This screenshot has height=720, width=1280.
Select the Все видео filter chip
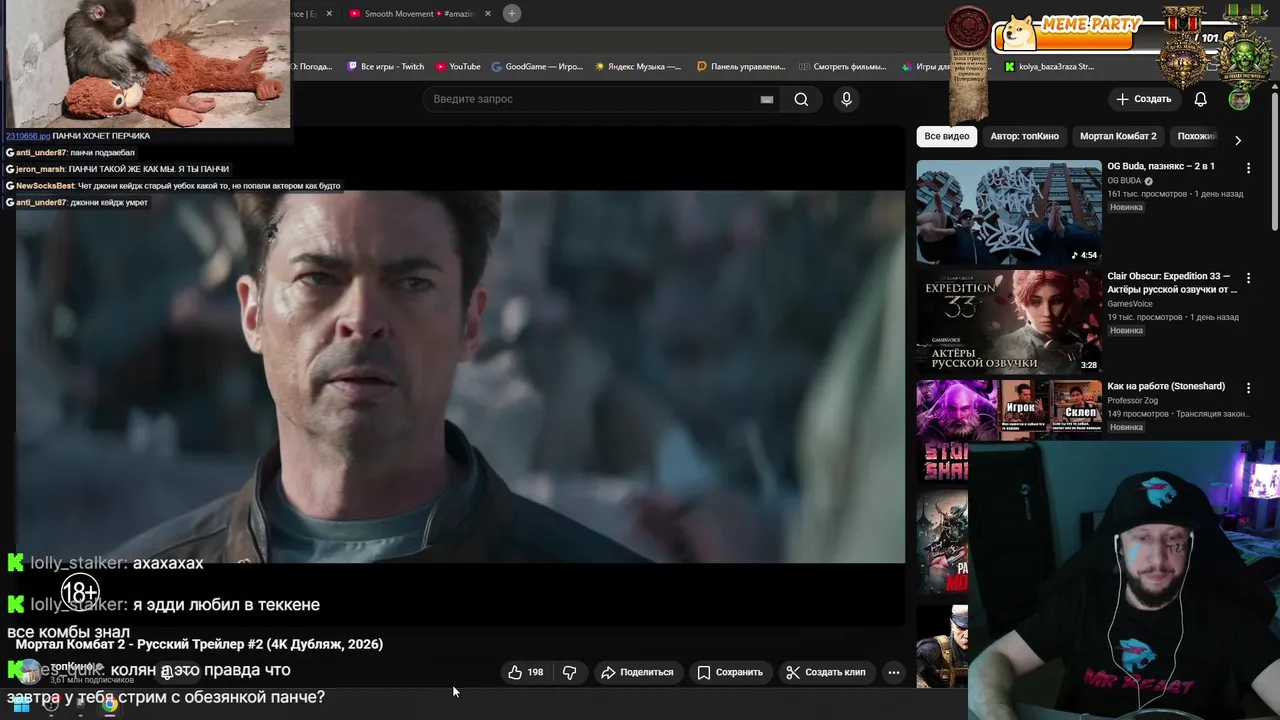pyautogui.click(x=946, y=136)
